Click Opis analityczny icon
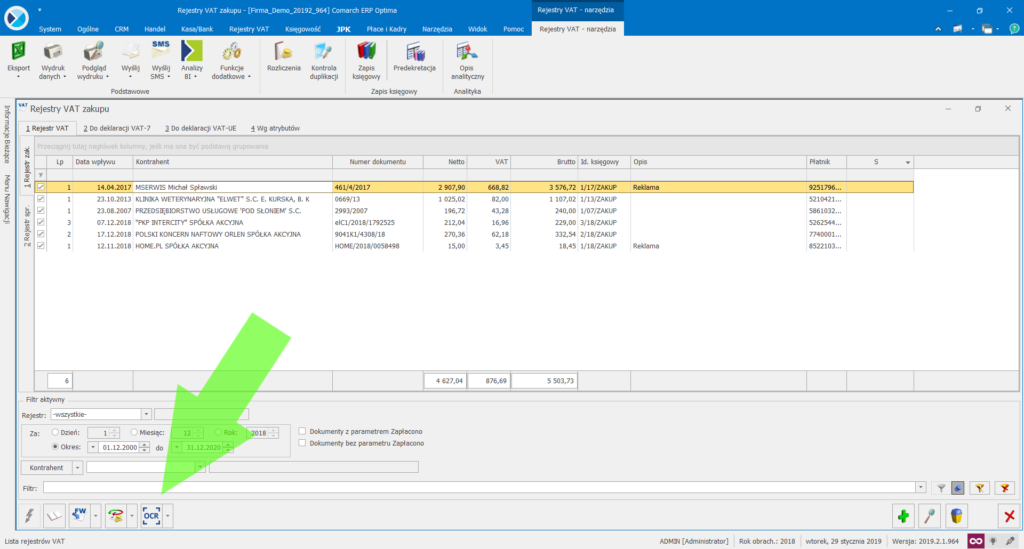 point(465,53)
